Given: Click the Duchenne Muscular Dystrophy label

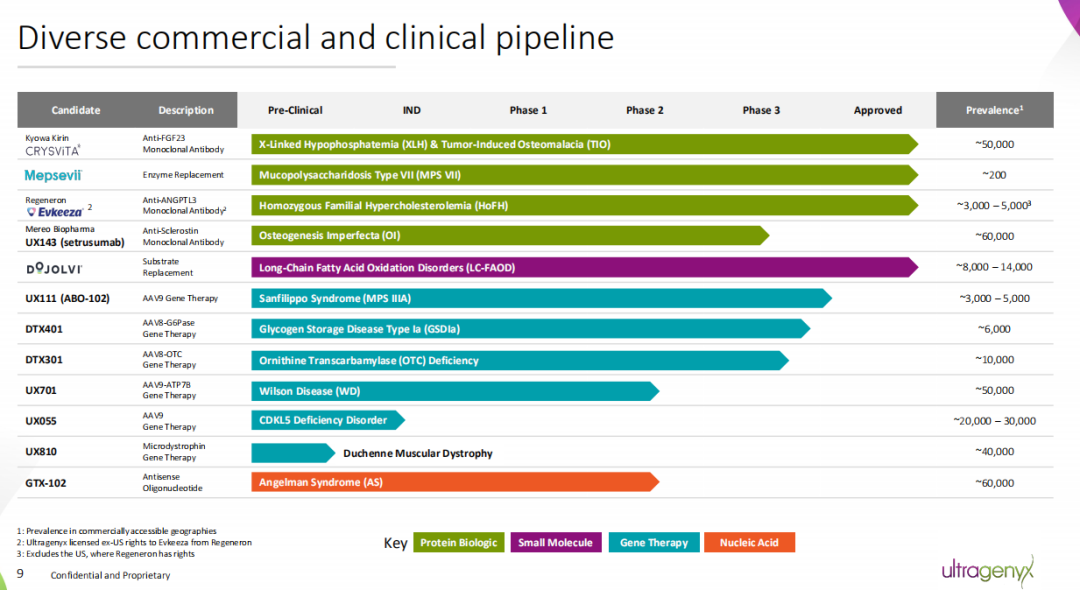Looking at the screenshot, I should tap(418, 453).
